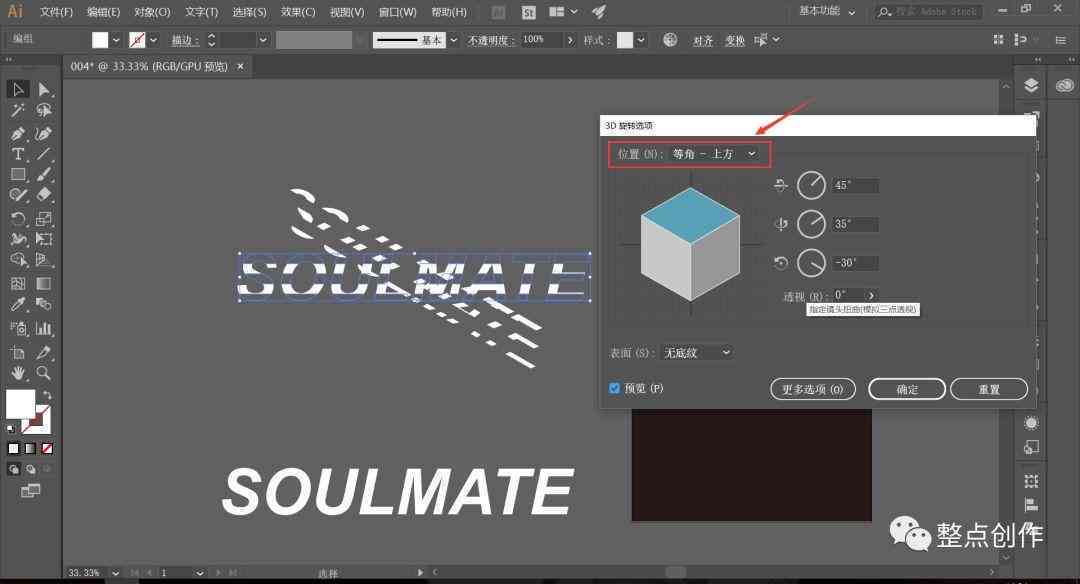Set paint mode to None
Screen dimensions: 1080x584
tap(47, 448)
